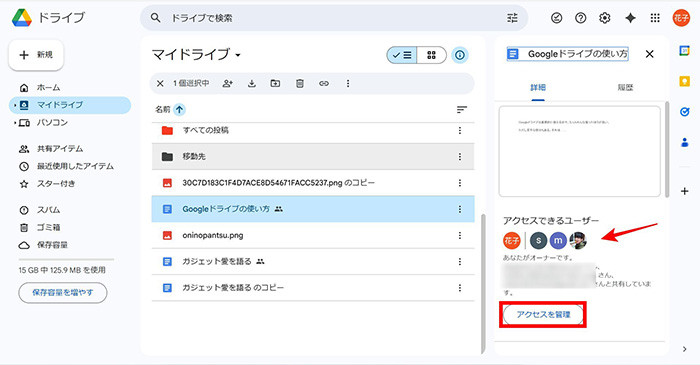Open more options for 移動先 folder

click(x=460, y=157)
